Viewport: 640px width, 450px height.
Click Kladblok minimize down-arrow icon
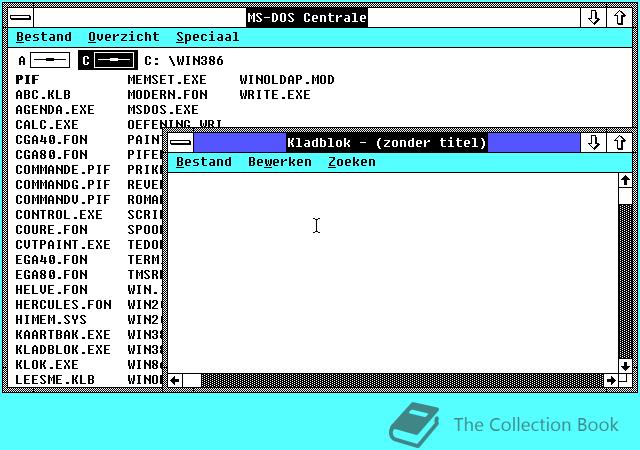[593, 143]
